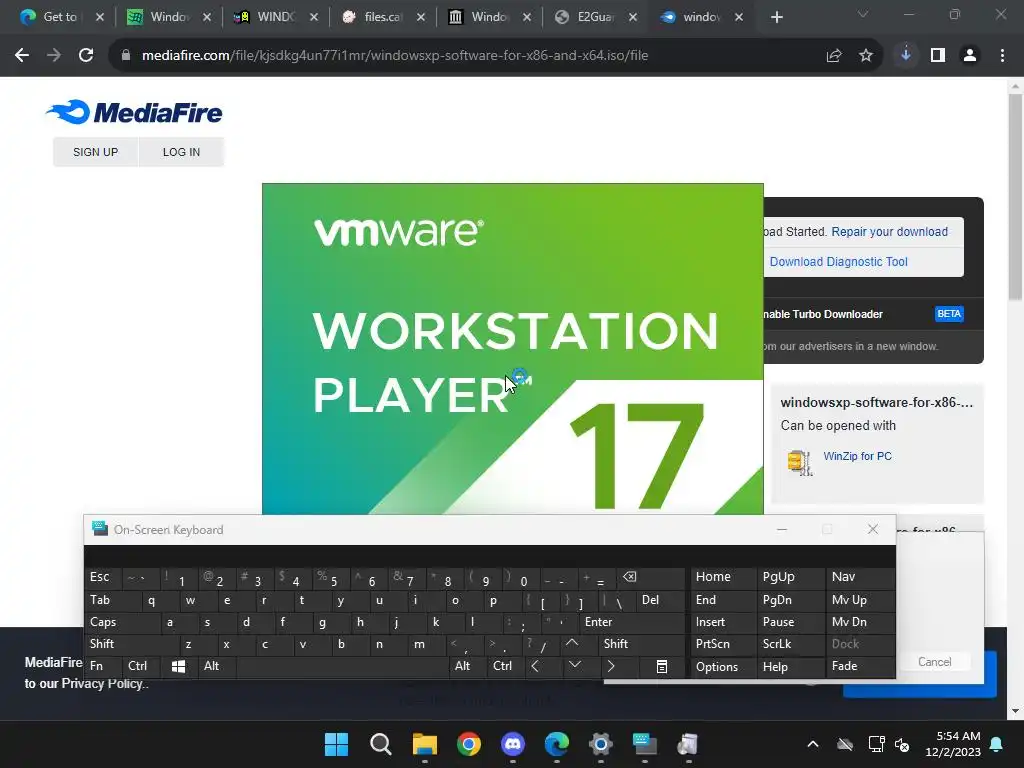Screen dimensions: 1024x768
Task: Toggle left Shift key on On-Screen Keyboard
Action: [131, 644]
